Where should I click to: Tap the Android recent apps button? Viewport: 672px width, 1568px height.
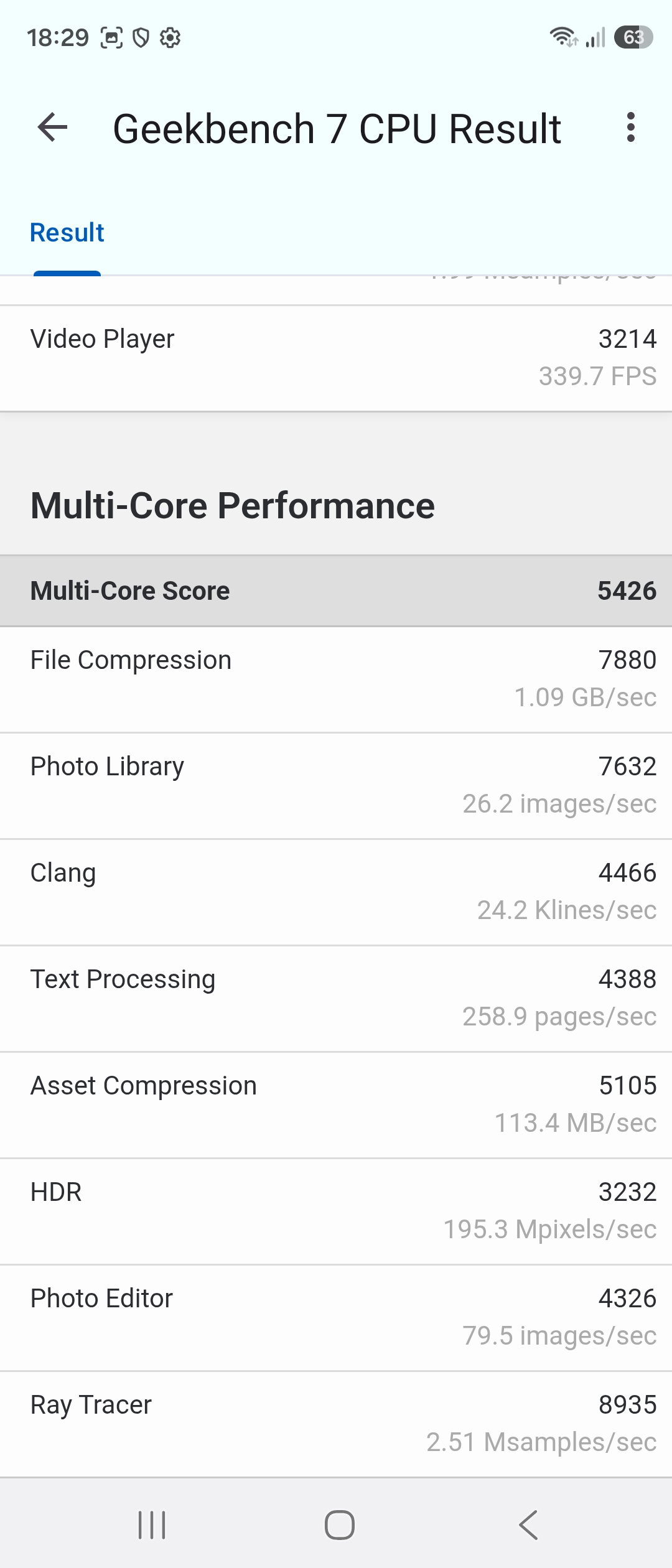[152, 1525]
